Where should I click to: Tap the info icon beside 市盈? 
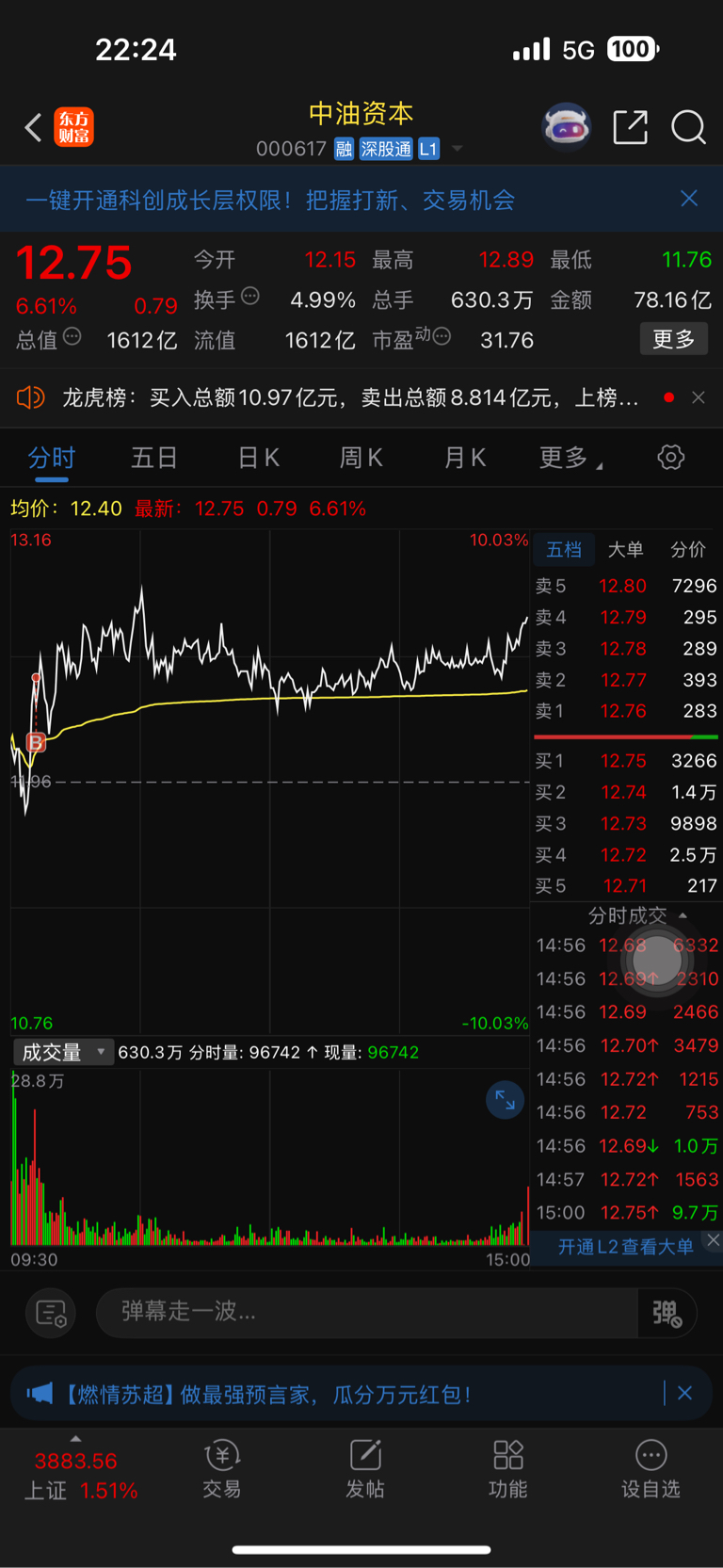pyautogui.click(x=442, y=336)
